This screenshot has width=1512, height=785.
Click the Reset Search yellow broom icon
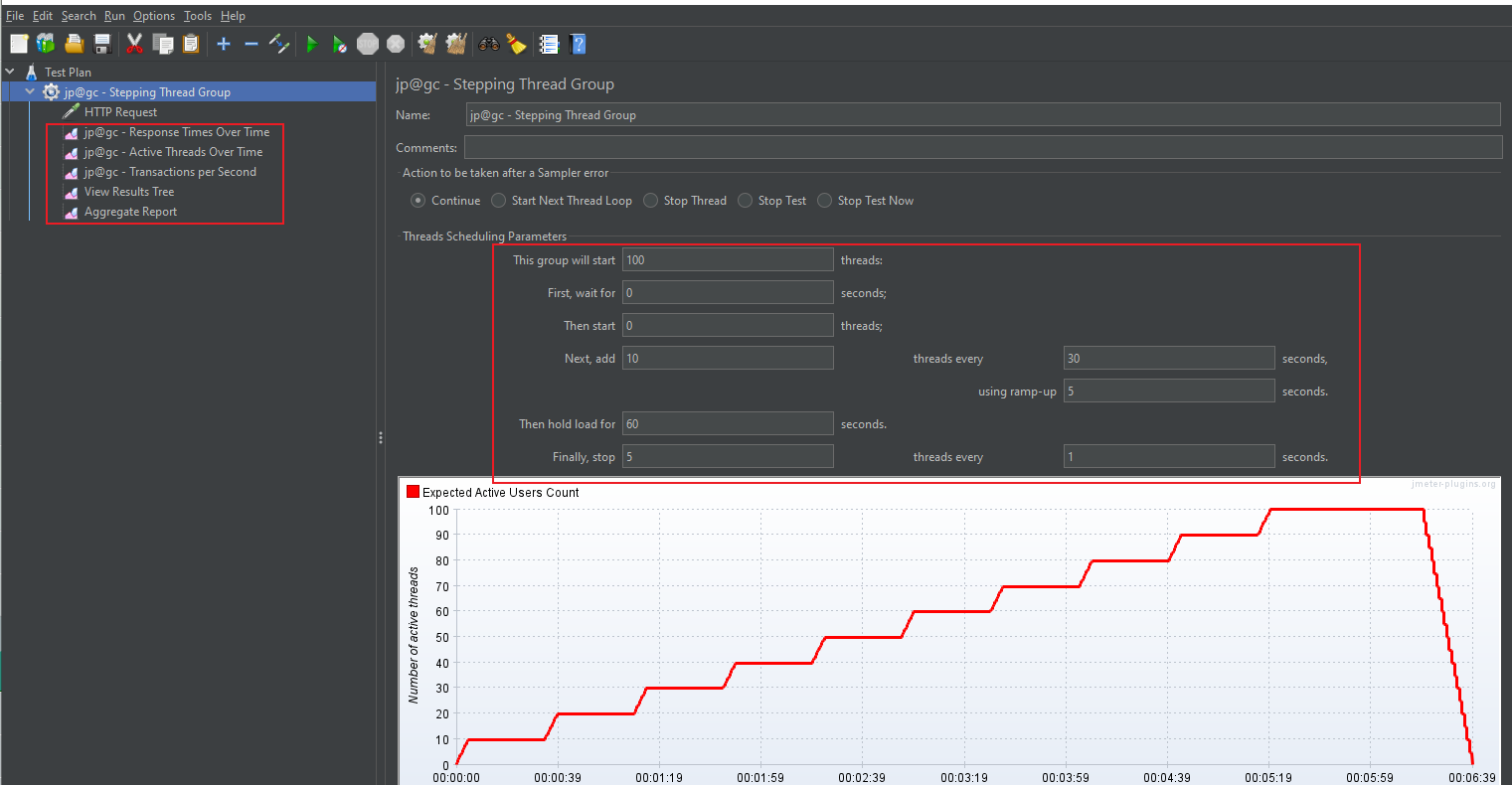click(x=516, y=44)
